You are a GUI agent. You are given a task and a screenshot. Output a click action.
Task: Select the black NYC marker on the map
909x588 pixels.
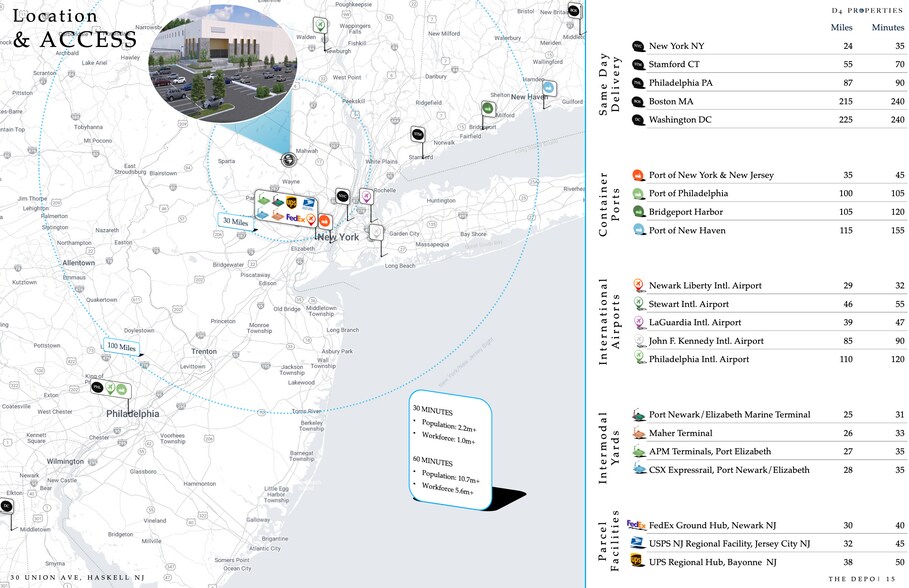343,196
